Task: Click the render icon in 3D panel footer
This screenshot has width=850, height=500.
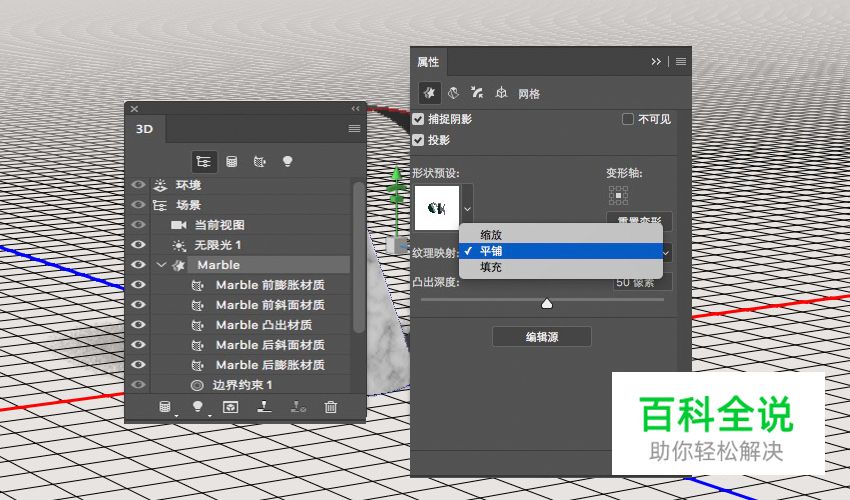Action: coord(230,407)
